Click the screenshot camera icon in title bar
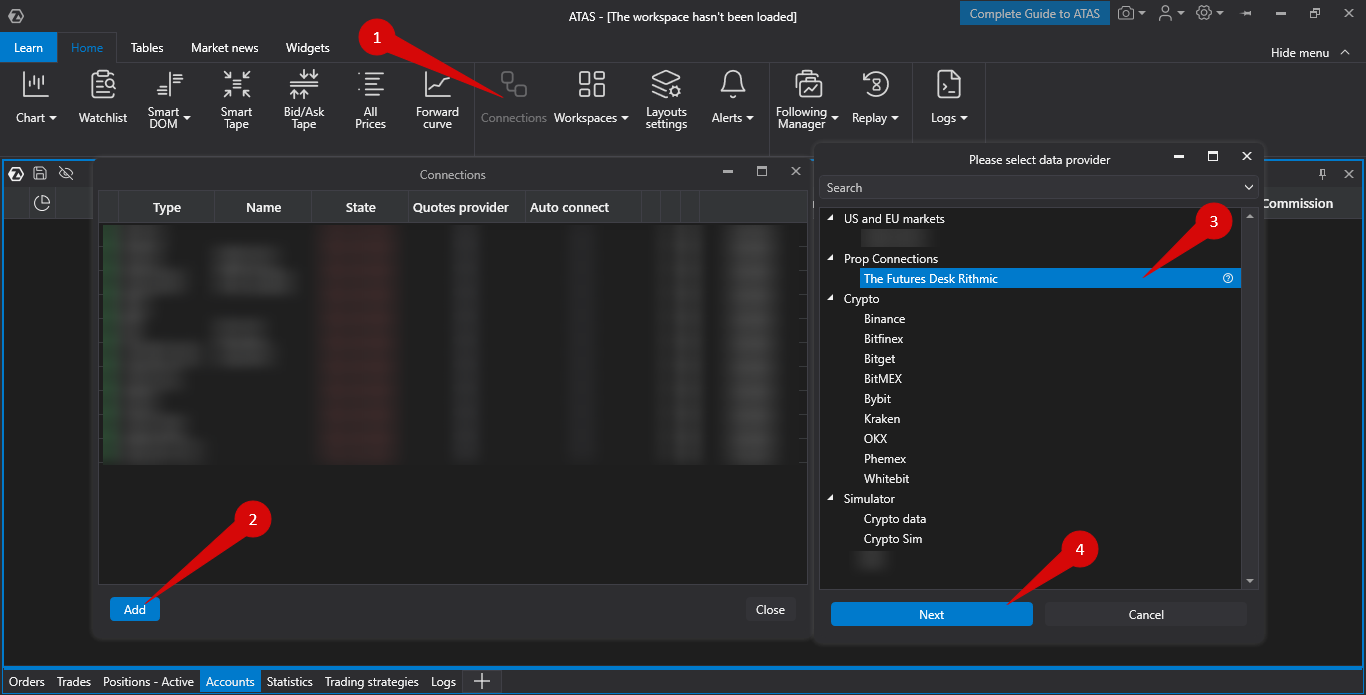 [x=1127, y=13]
